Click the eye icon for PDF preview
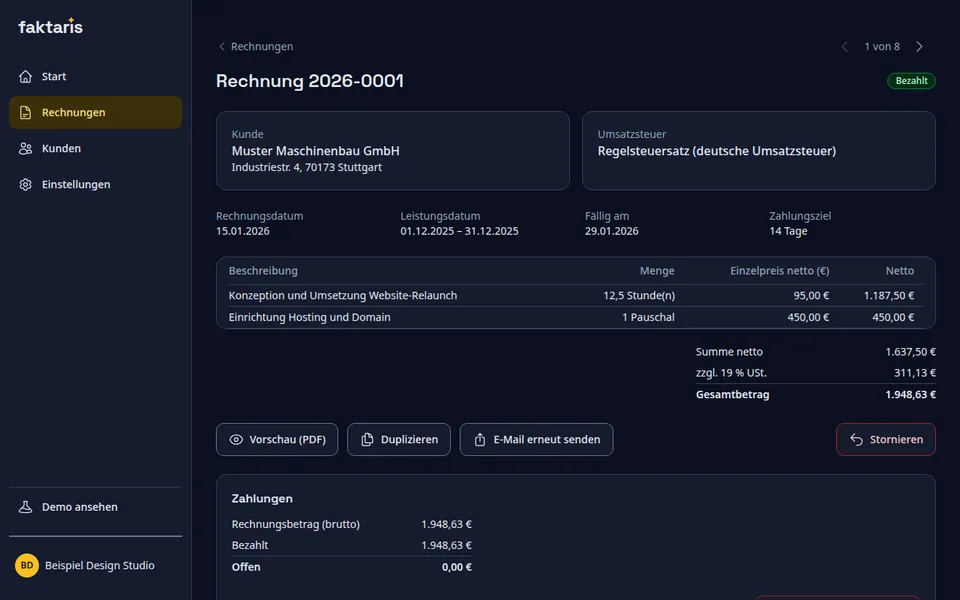This screenshot has width=960, height=600. (x=236, y=440)
